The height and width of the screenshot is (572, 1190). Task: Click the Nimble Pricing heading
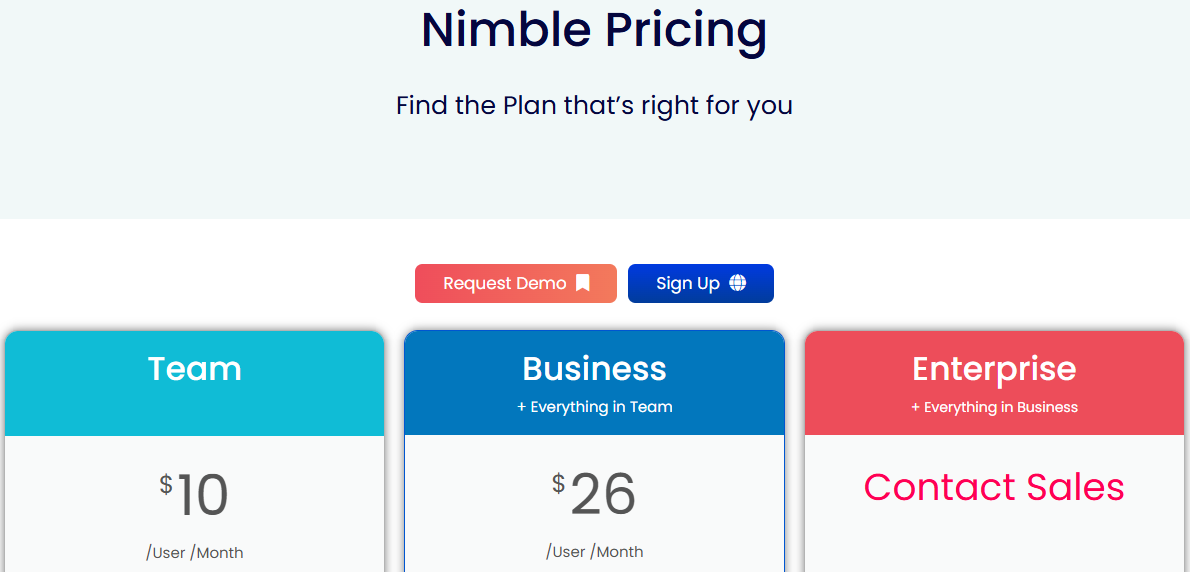[x=594, y=30]
